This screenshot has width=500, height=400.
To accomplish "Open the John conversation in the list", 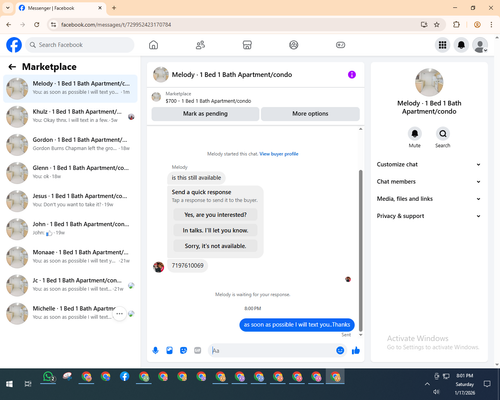I will tap(70, 229).
